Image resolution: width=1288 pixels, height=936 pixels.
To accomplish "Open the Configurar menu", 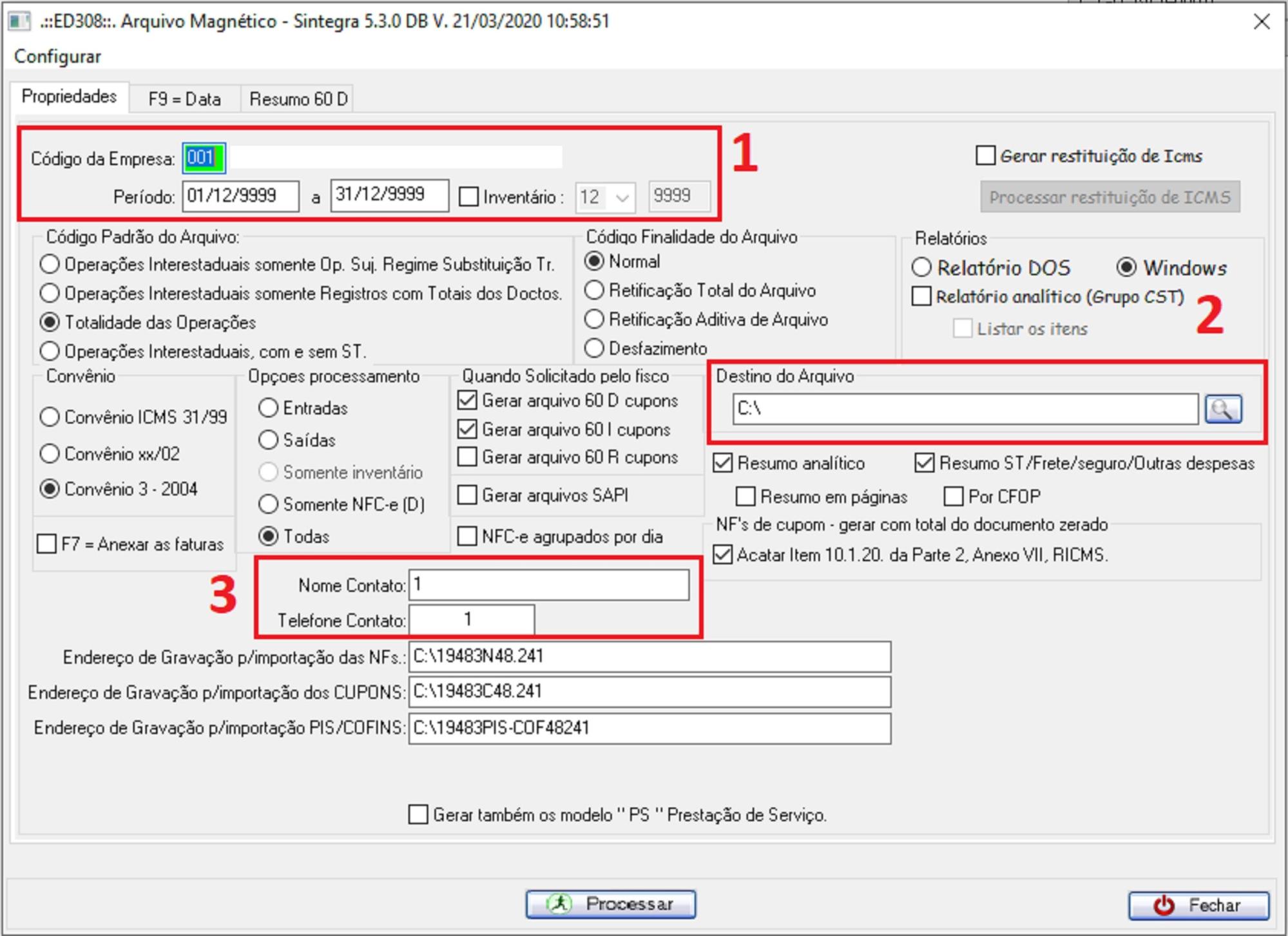I will click(x=57, y=57).
